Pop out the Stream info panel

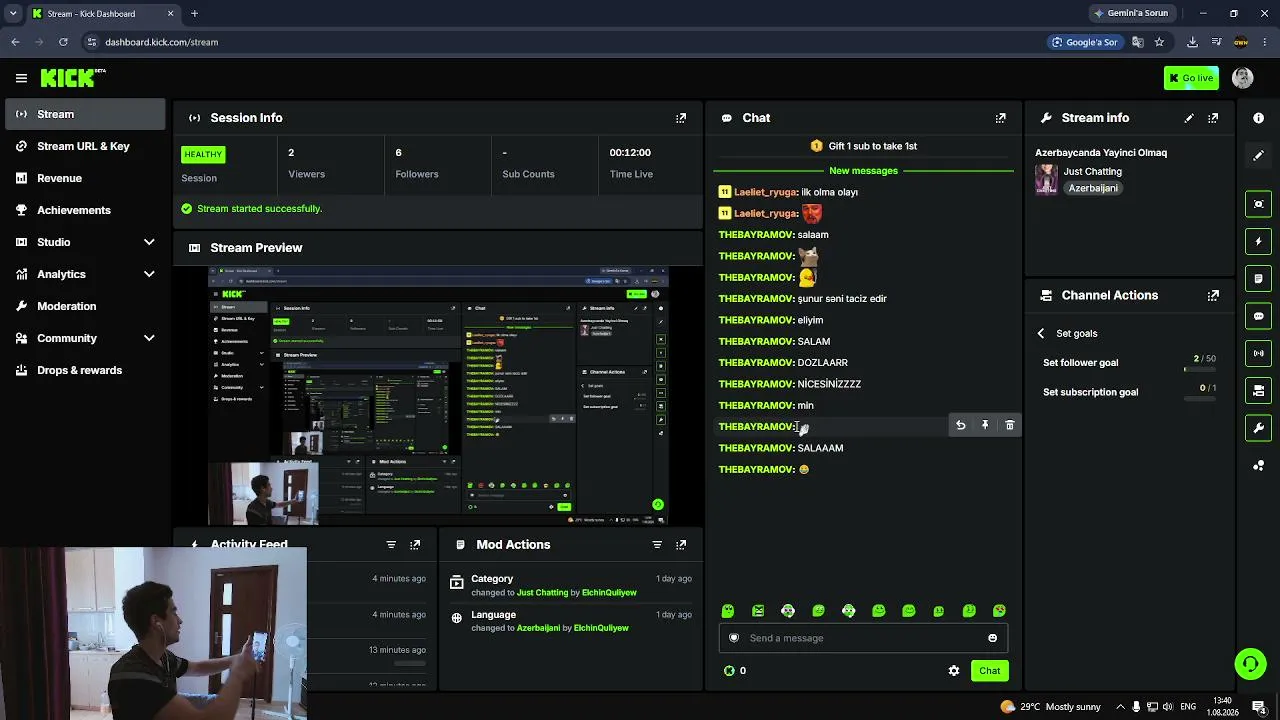(x=1213, y=118)
